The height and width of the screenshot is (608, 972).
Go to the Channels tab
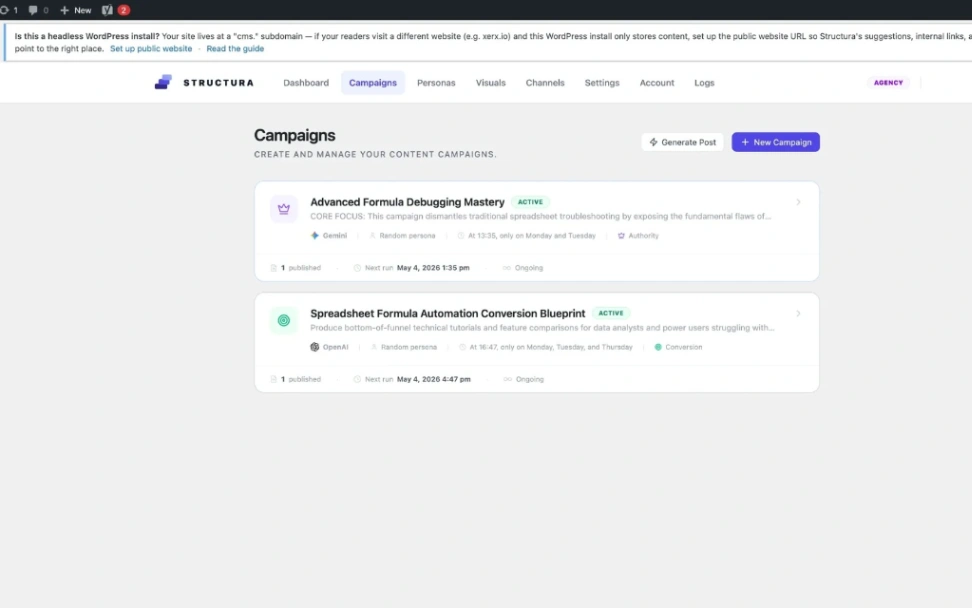545,82
